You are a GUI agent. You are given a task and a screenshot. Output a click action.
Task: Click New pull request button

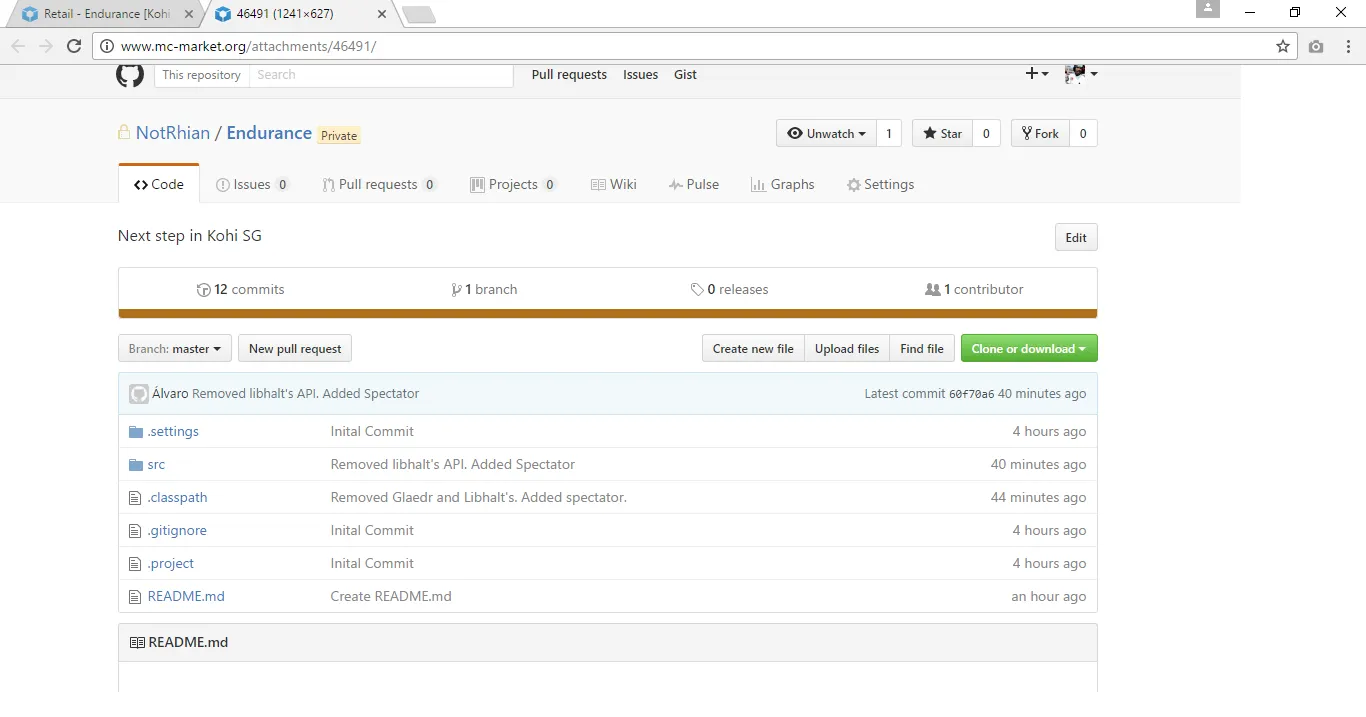pyautogui.click(x=295, y=348)
